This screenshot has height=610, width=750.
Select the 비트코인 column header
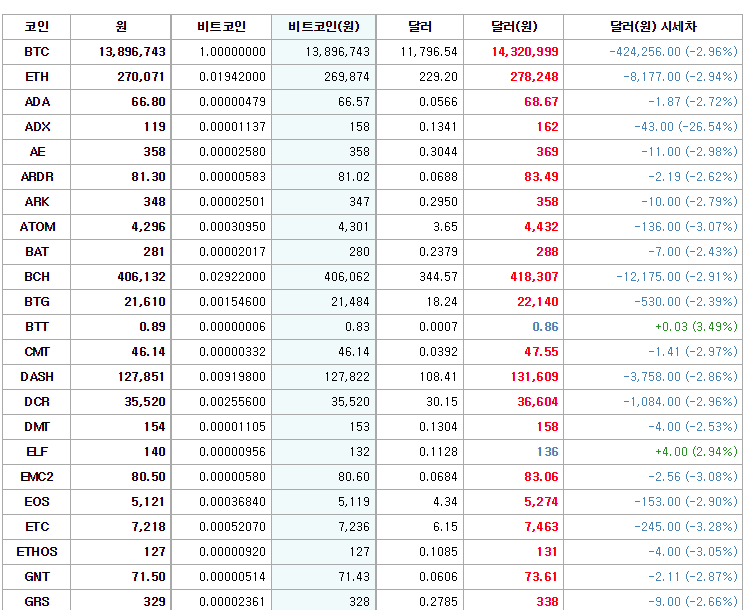pyautogui.click(x=221, y=26)
